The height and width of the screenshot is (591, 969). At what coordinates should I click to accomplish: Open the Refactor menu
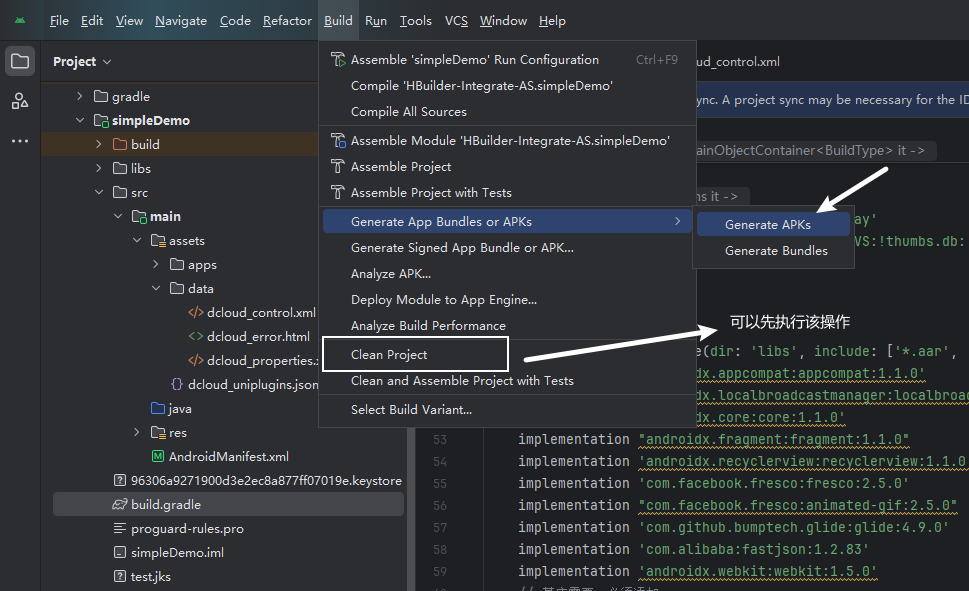pyautogui.click(x=287, y=21)
